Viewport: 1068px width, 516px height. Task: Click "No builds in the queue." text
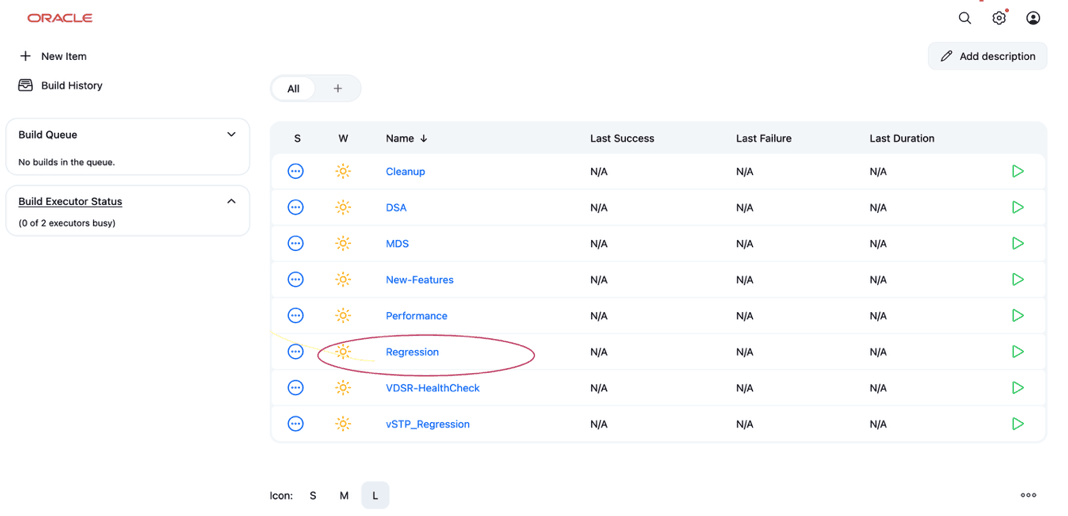[67, 162]
